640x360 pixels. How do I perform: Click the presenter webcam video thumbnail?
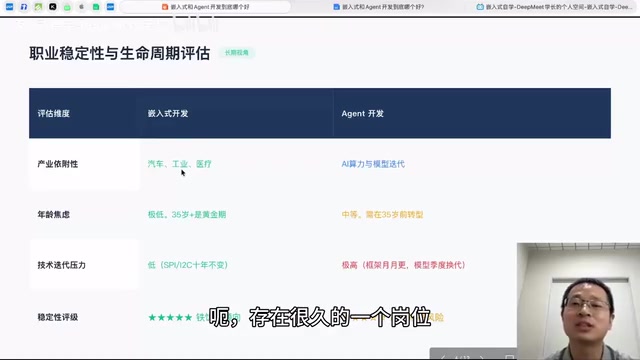(x=578, y=301)
